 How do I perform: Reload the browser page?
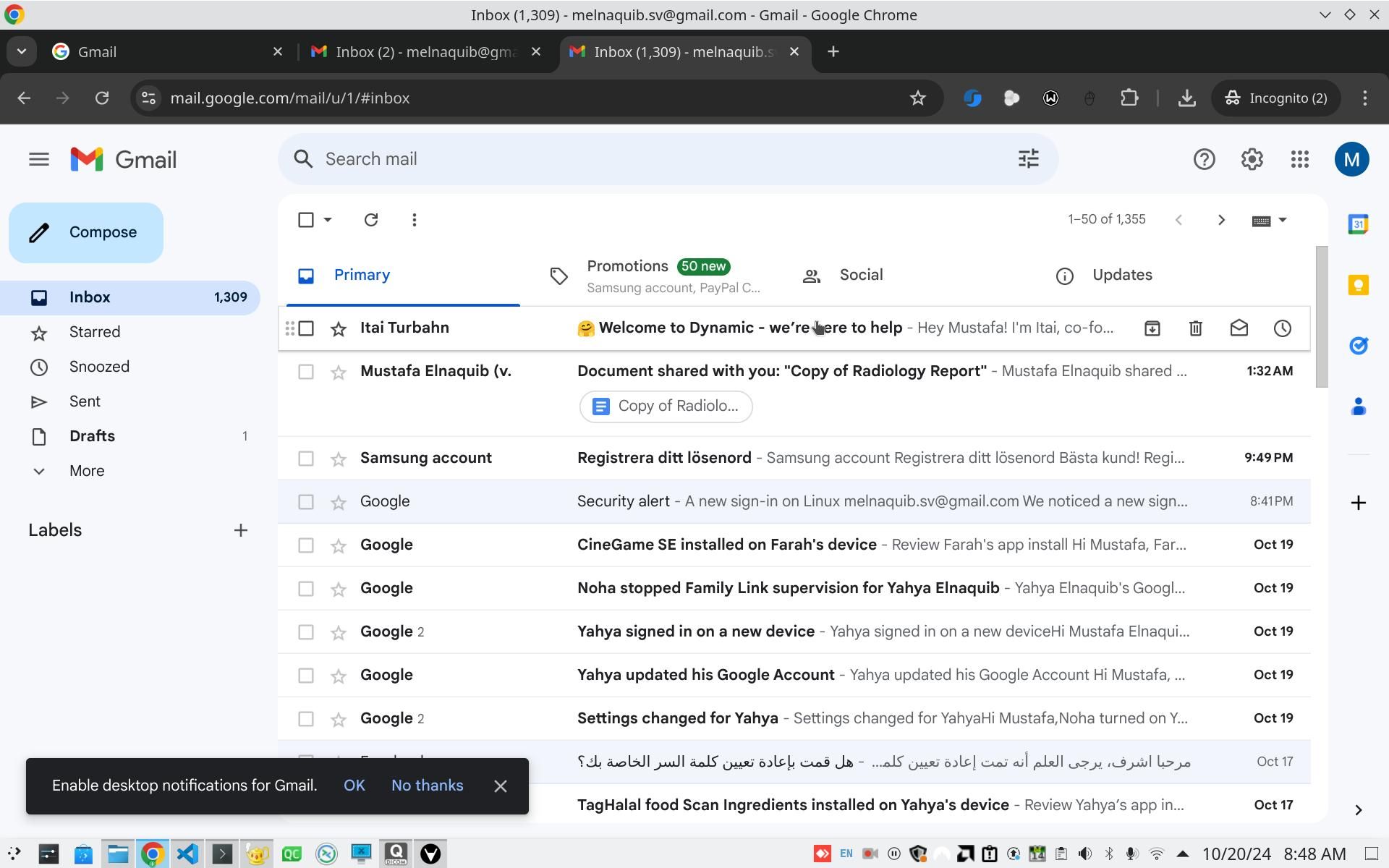coord(102,98)
